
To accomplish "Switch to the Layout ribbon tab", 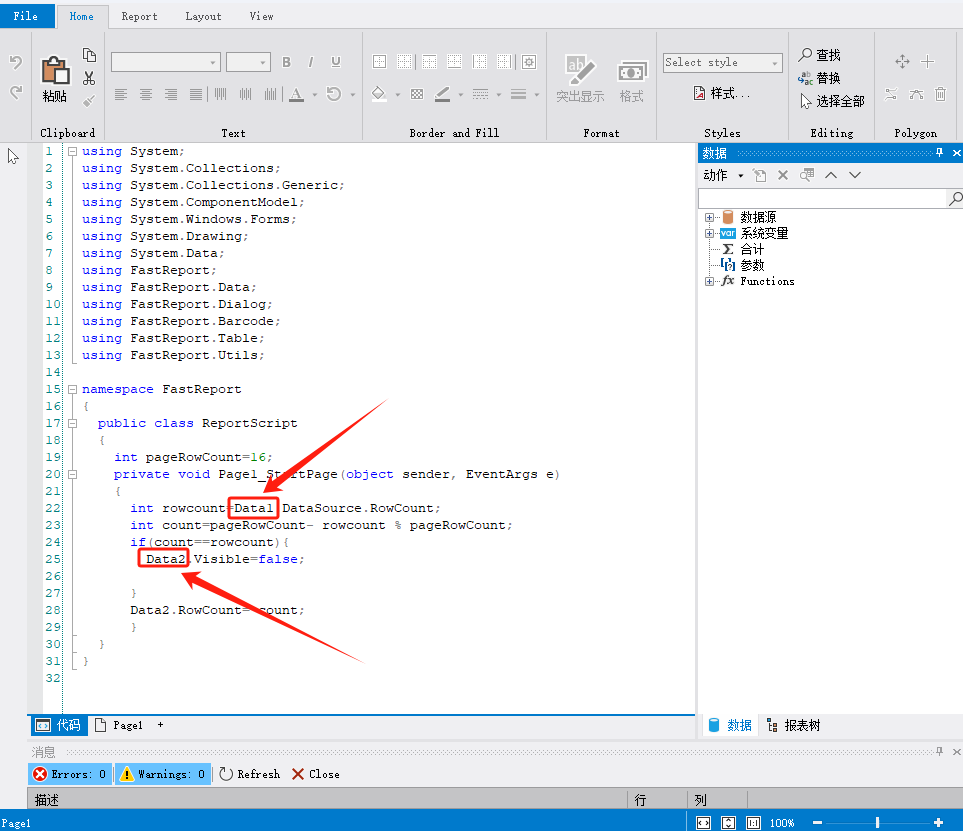I will coord(203,17).
